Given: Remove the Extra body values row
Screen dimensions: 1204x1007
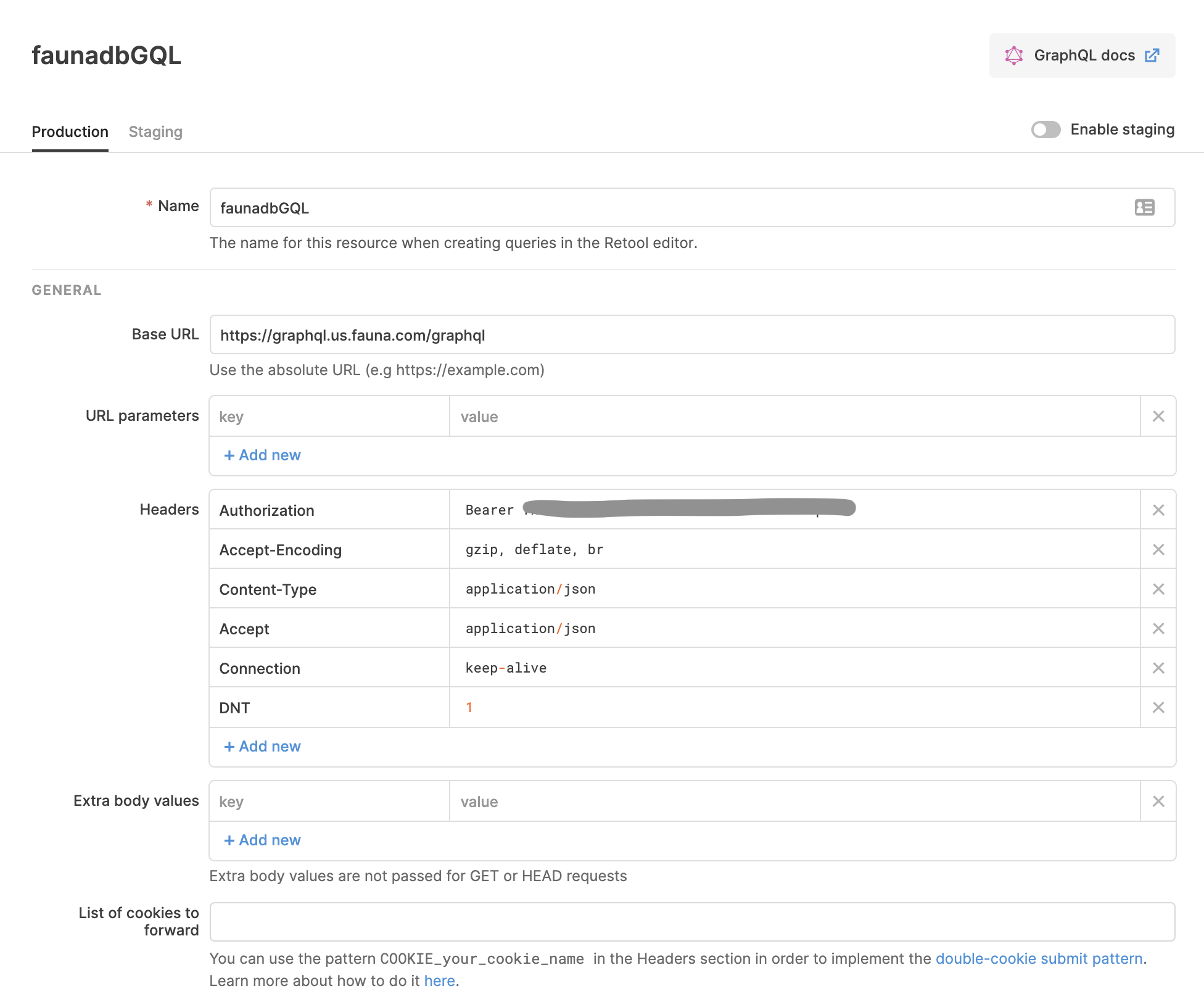Looking at the screenshot, I should pyautogui.click(x=1158, y=802).
